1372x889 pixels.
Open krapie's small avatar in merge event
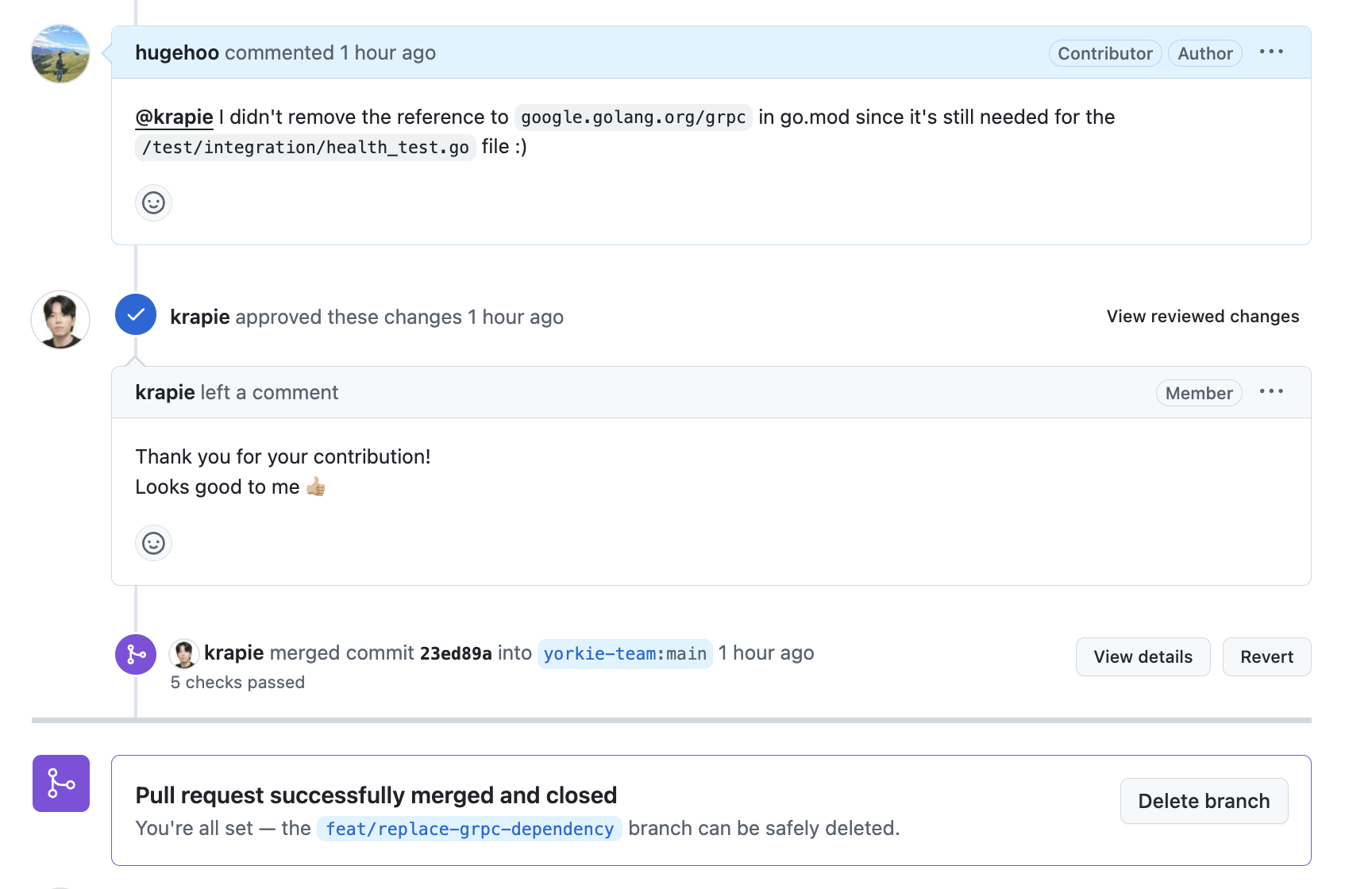click(184, 653)
